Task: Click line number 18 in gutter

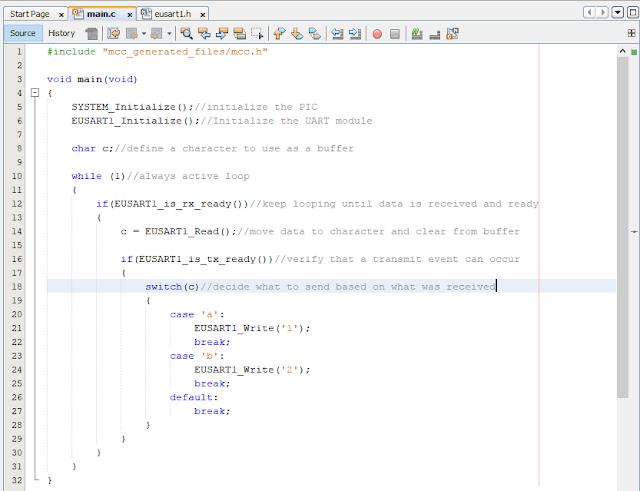Action: coord(17,287)
